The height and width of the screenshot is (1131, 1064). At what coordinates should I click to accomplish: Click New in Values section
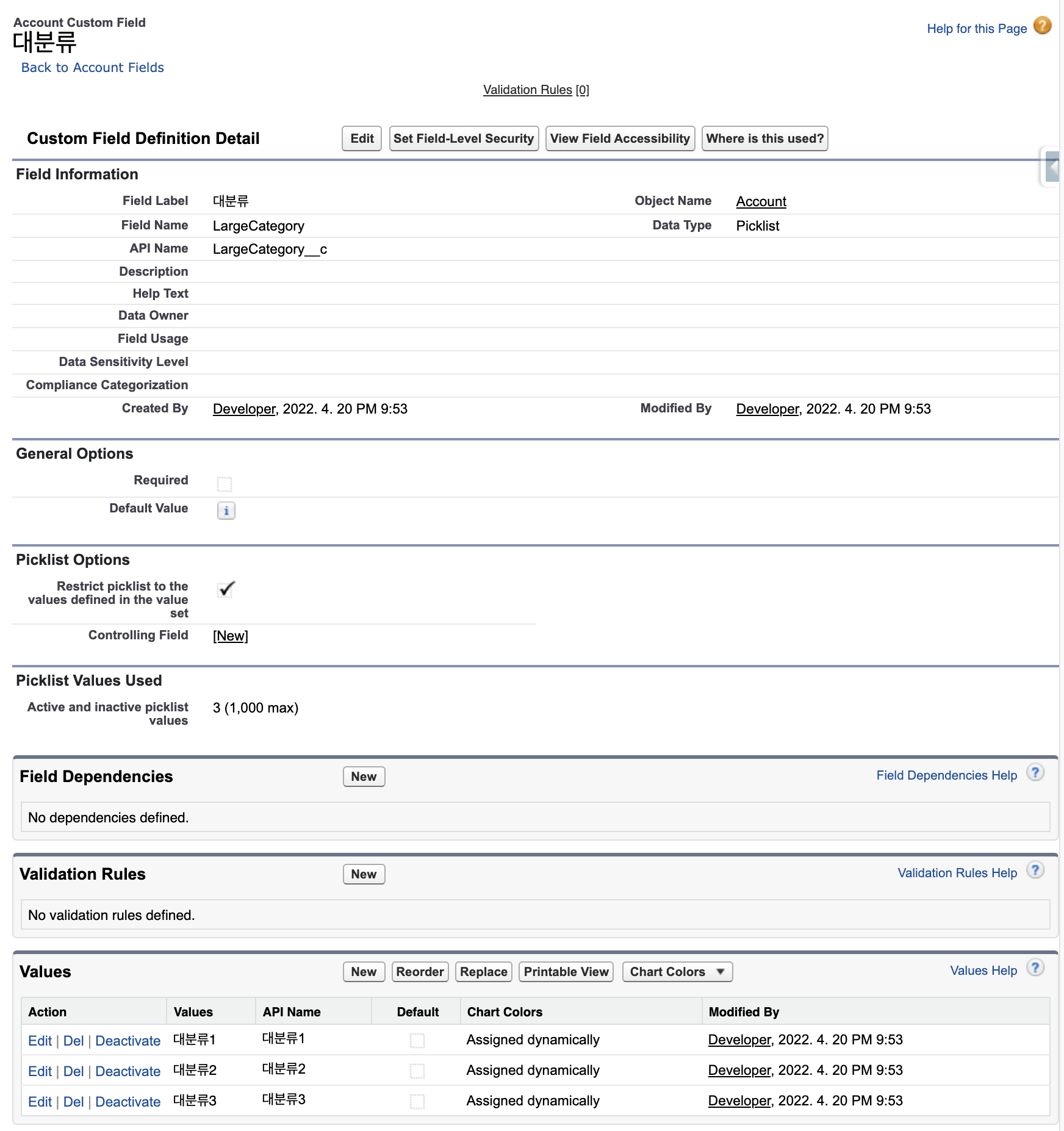click(364, 972)
